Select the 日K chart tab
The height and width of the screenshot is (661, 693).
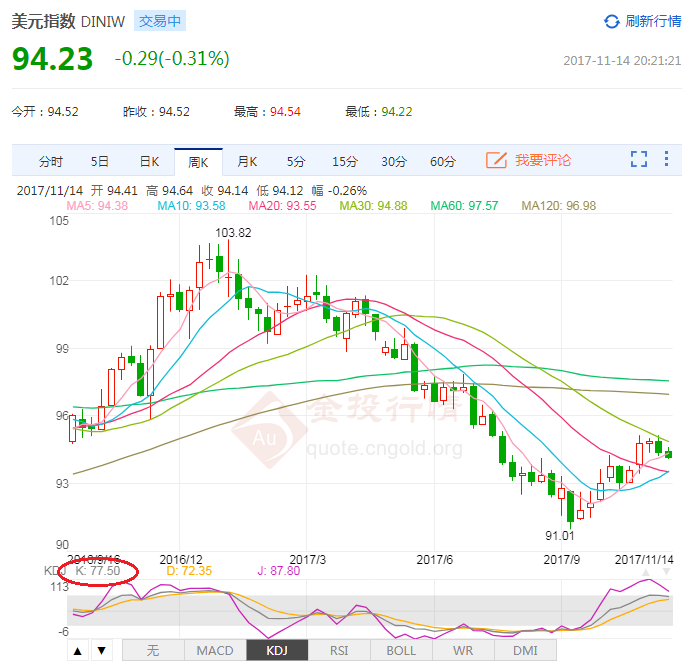coord(149,161)
